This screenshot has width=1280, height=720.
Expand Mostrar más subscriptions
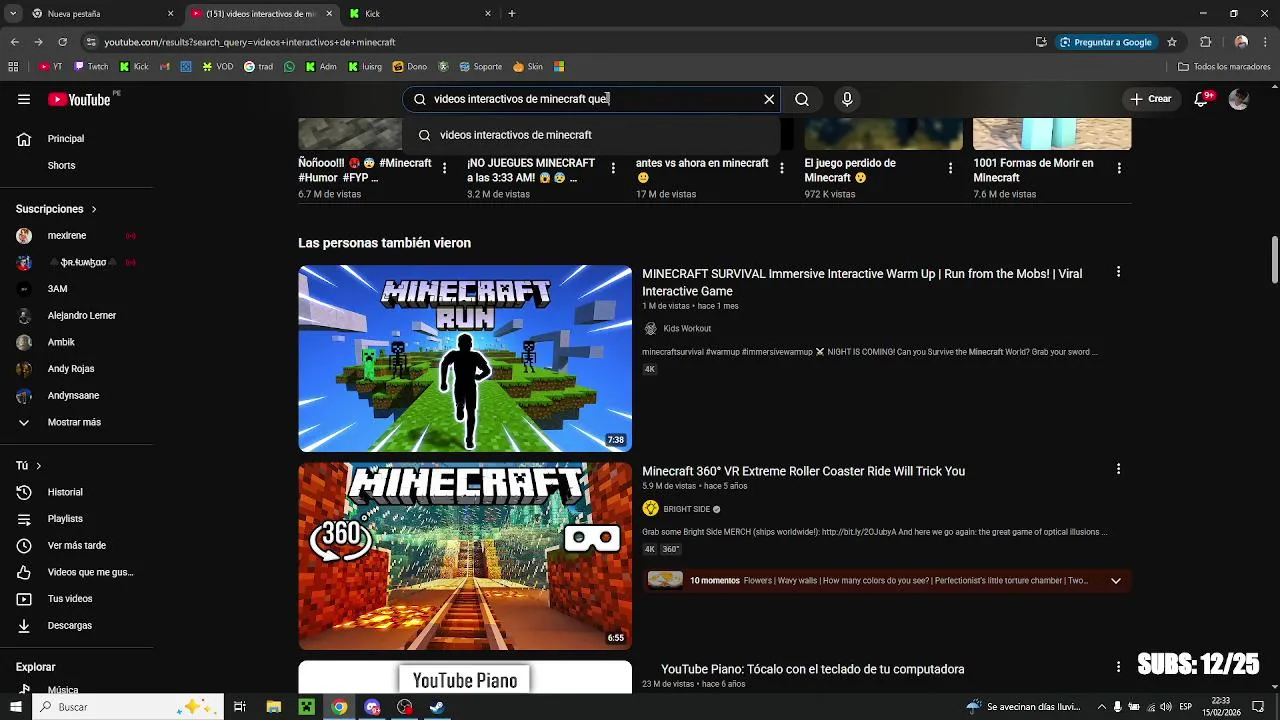[x=72, y=422]
